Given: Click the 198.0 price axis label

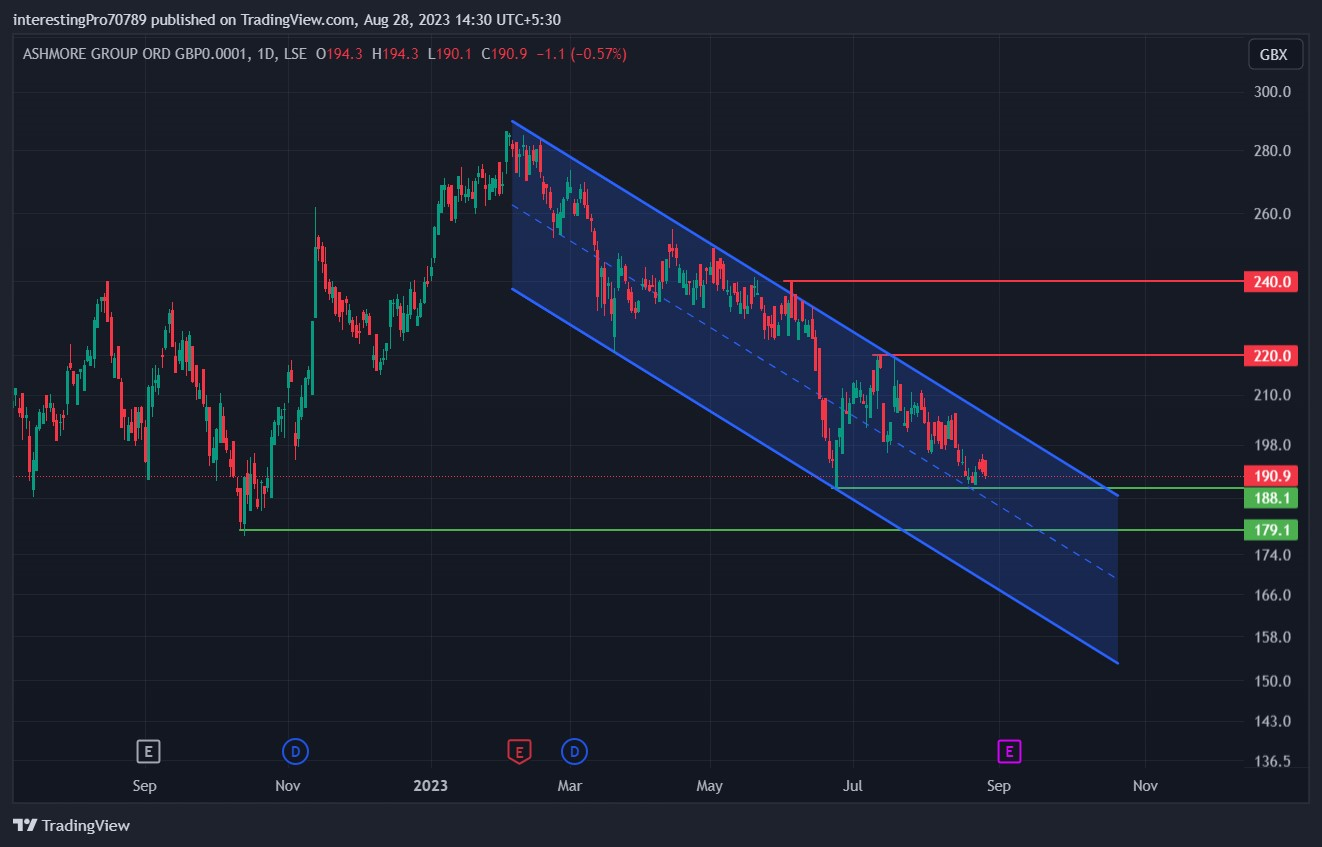Looking at the screenshot, I should [x=1273, y=445].
